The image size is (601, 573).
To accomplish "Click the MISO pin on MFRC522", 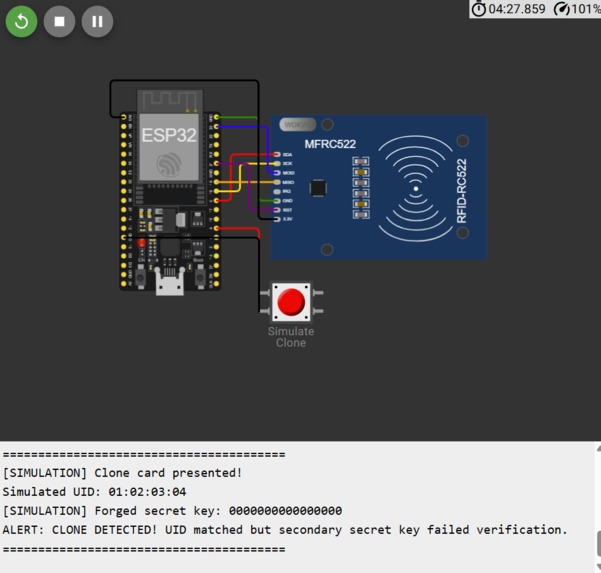I will point(277,182).
